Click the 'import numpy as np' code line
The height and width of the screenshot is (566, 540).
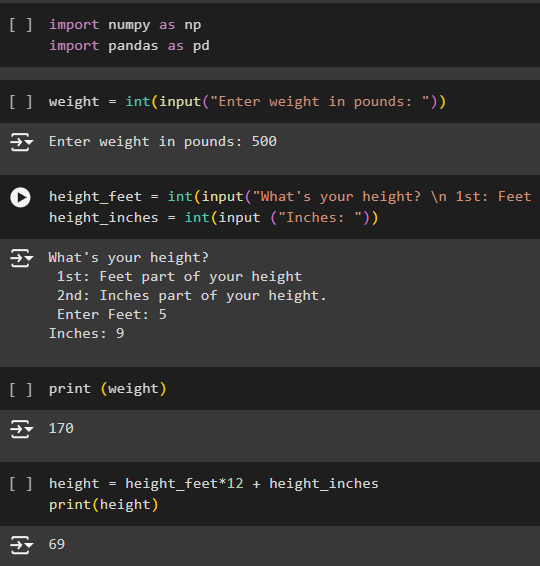[125, 25]
